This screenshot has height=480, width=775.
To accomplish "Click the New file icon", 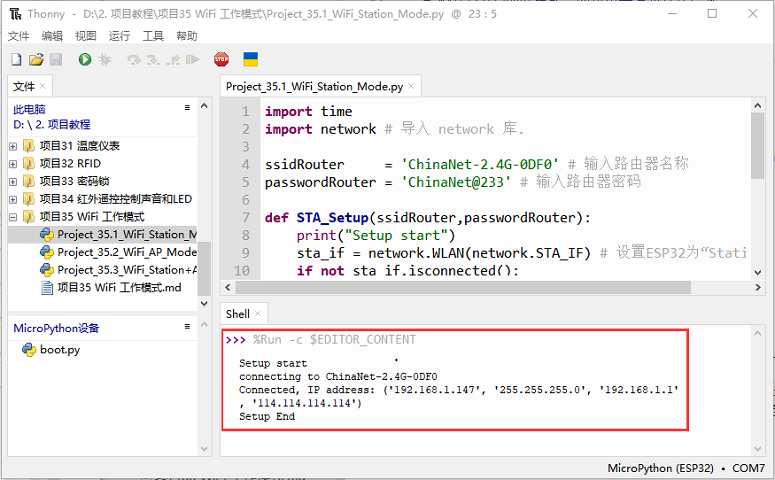I will [x=15, y=60].
